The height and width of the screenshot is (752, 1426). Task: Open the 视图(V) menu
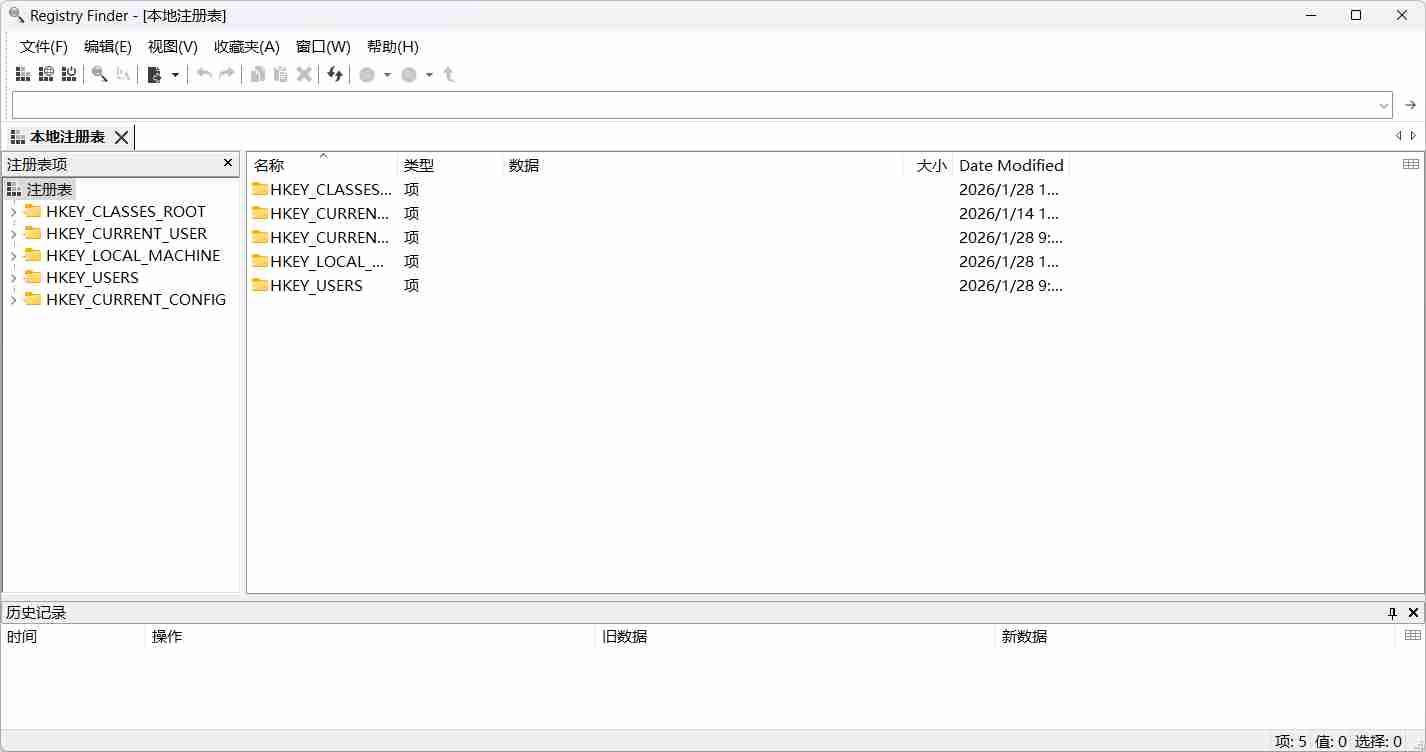click(x=172, y=47)
